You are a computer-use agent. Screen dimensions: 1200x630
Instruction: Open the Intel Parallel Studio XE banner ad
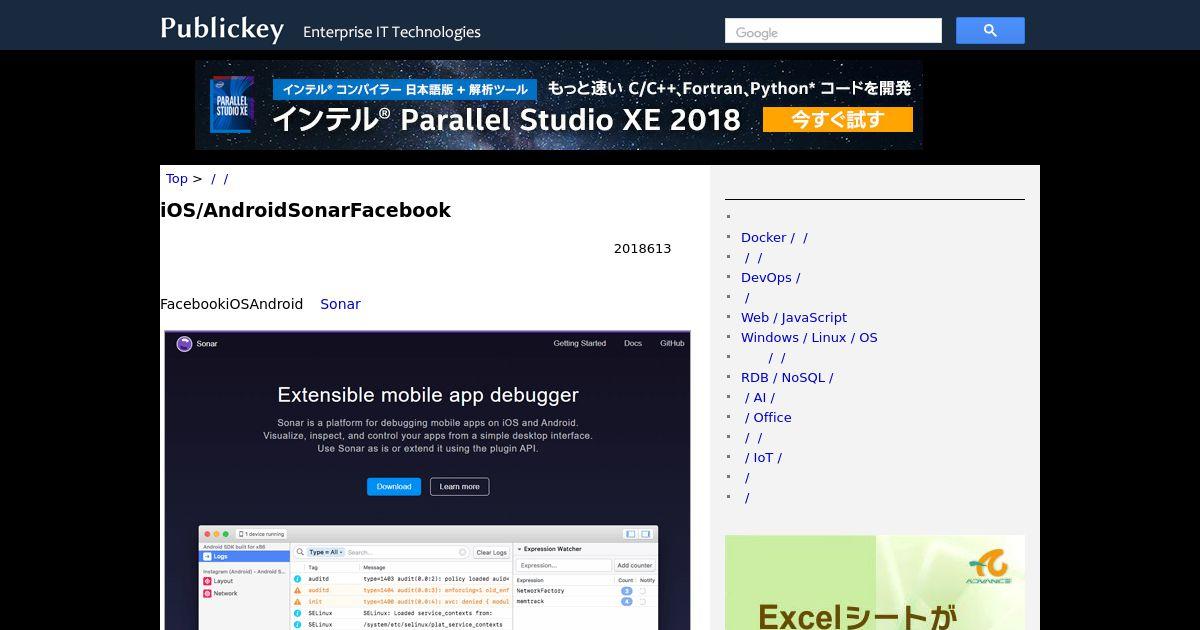click(x=559, y=105)
